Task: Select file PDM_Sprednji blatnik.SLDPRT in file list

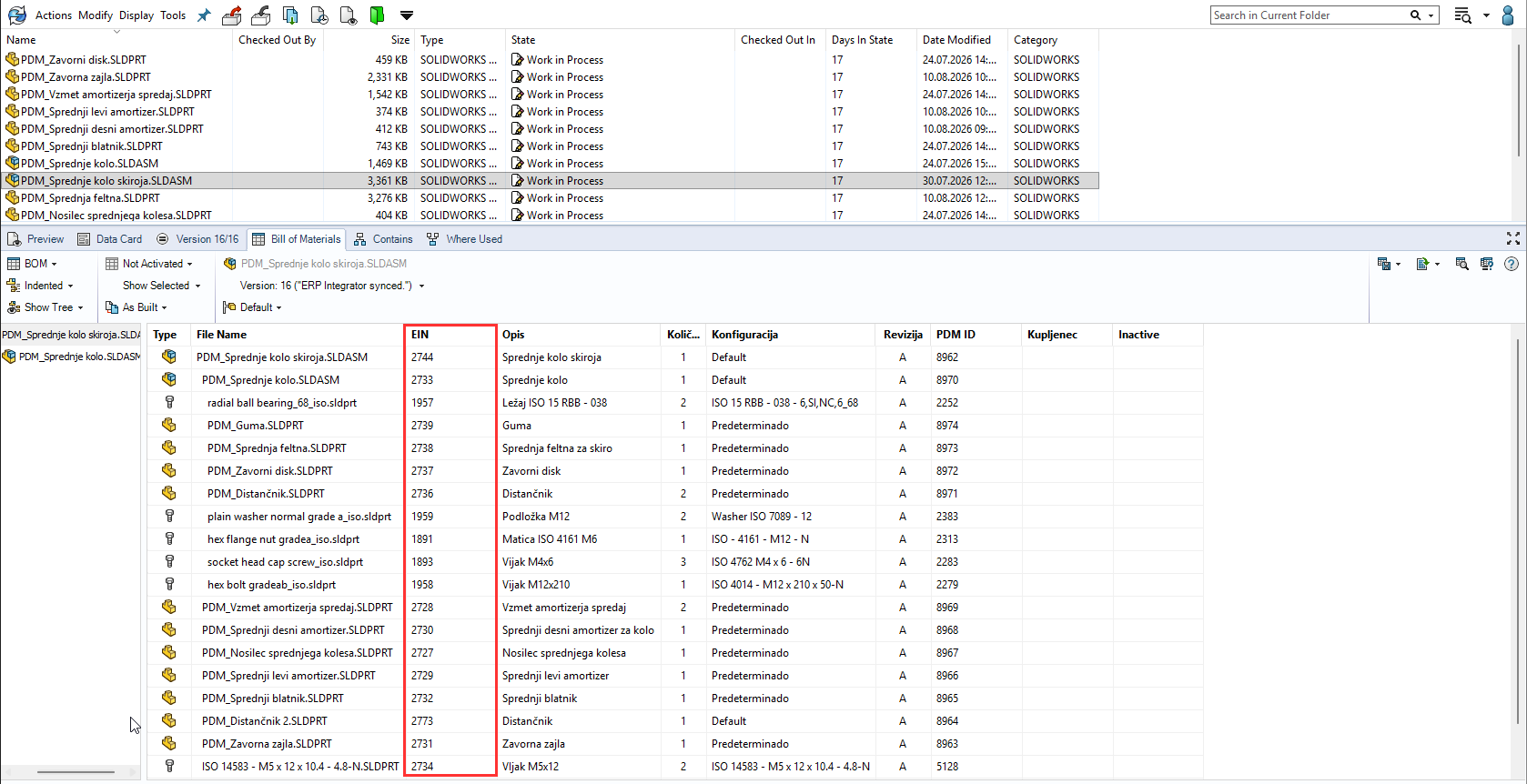Action: click(92, 146)
